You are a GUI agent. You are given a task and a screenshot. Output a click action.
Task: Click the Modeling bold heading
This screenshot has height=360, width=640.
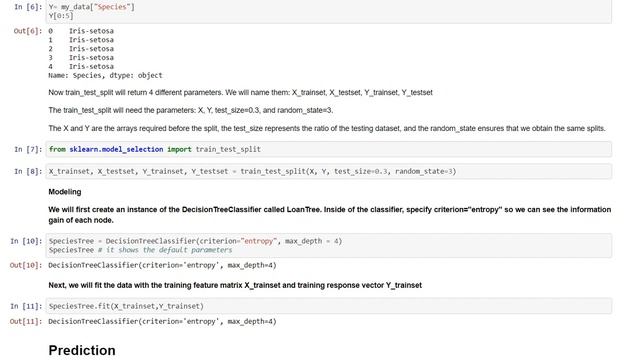point(64,192)
